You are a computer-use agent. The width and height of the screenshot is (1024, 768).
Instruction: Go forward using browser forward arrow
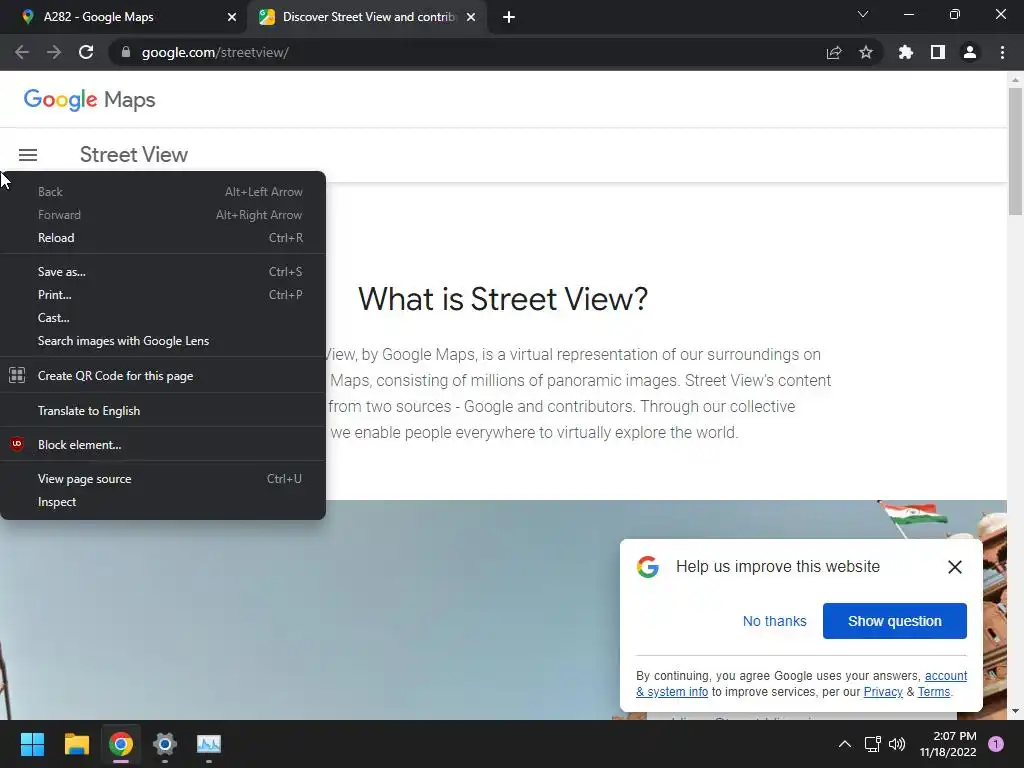(x=54, y=52)
